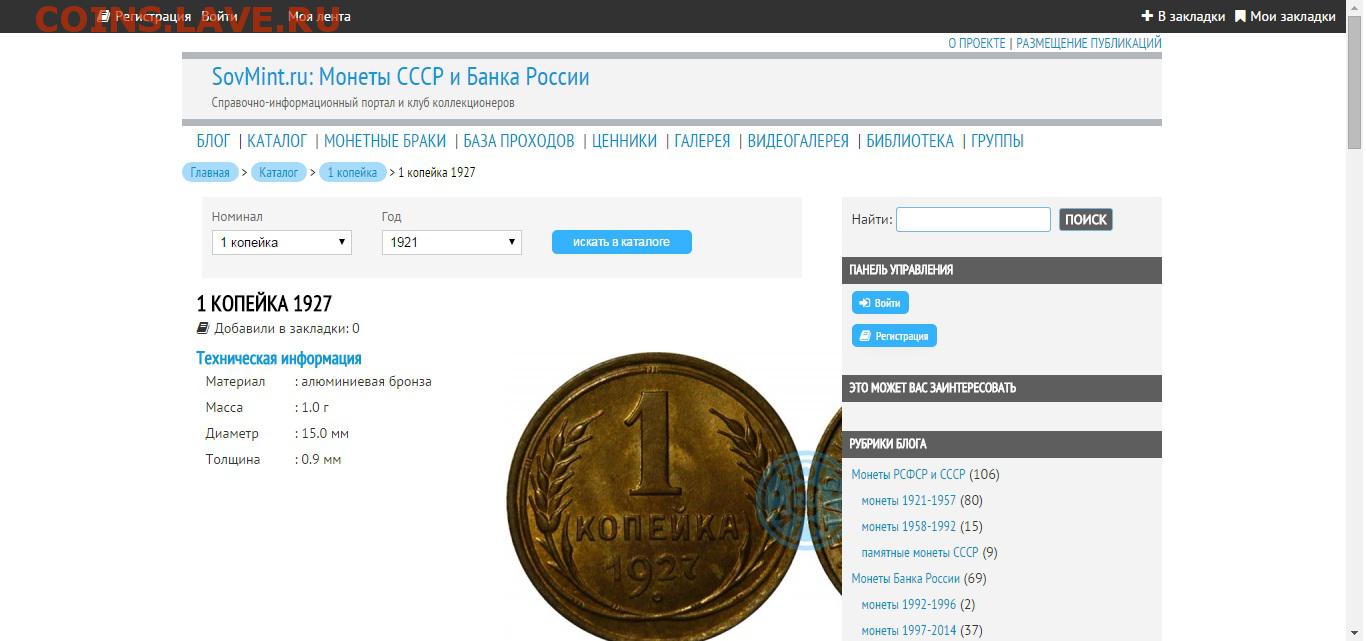Open памятные монеты СССР blog category
This screenshot has height=641, width=1366.
tap(919, 552)
